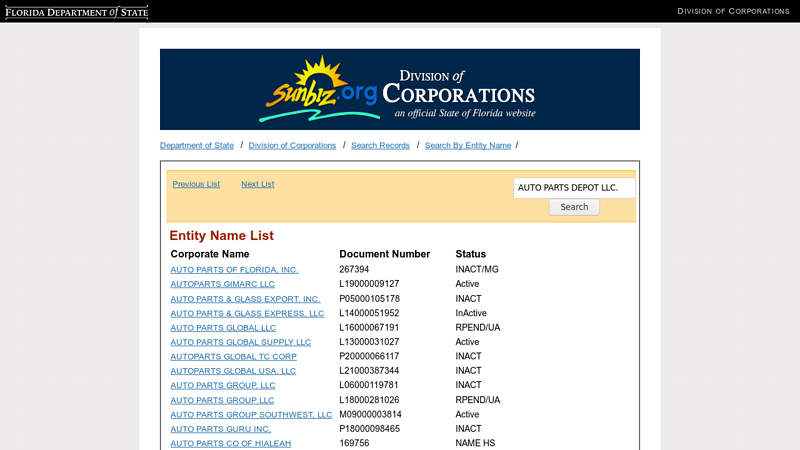Select document number P05000105178
The width and height of the screenshot is (800, 450).
(369, 298)
